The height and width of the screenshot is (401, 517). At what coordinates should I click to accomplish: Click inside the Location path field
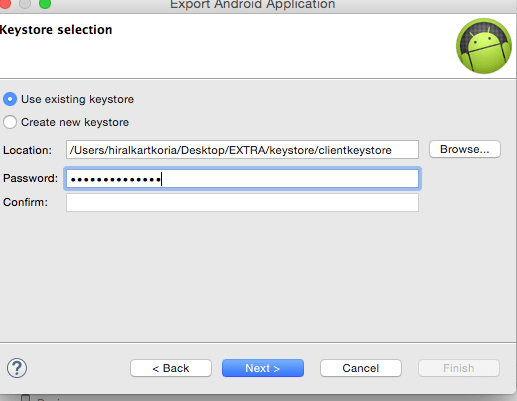pyautogui.click(x=242, y=150)
